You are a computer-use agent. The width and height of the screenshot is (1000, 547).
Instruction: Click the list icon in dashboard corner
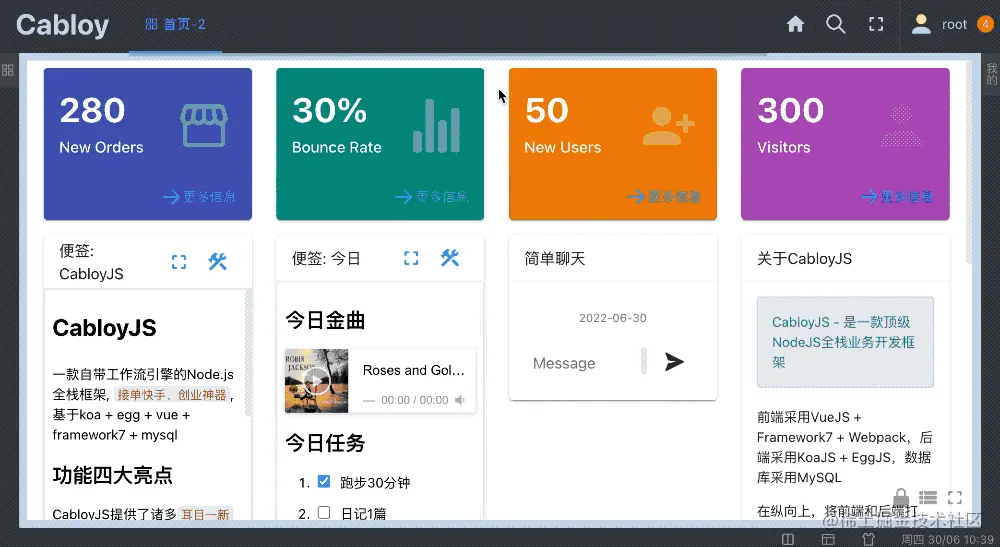[928, 497]
